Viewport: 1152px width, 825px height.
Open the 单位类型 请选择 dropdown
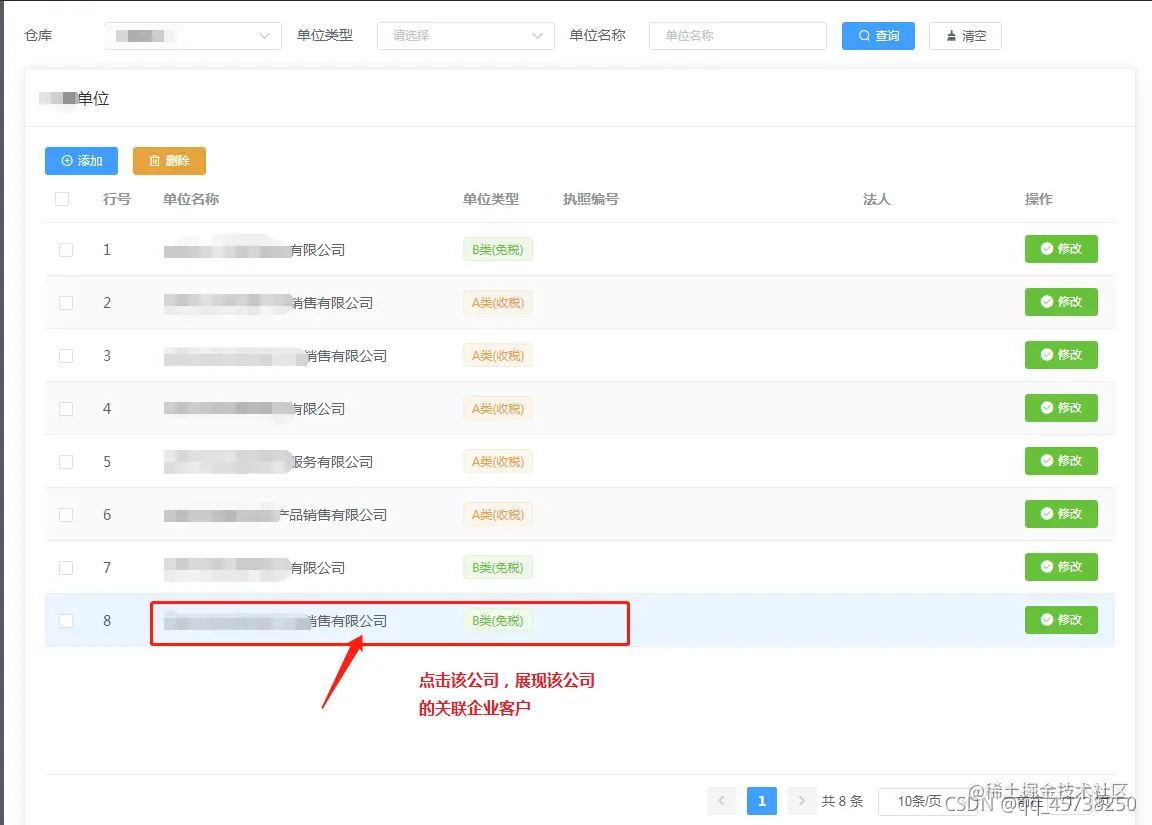coord(465,35)
